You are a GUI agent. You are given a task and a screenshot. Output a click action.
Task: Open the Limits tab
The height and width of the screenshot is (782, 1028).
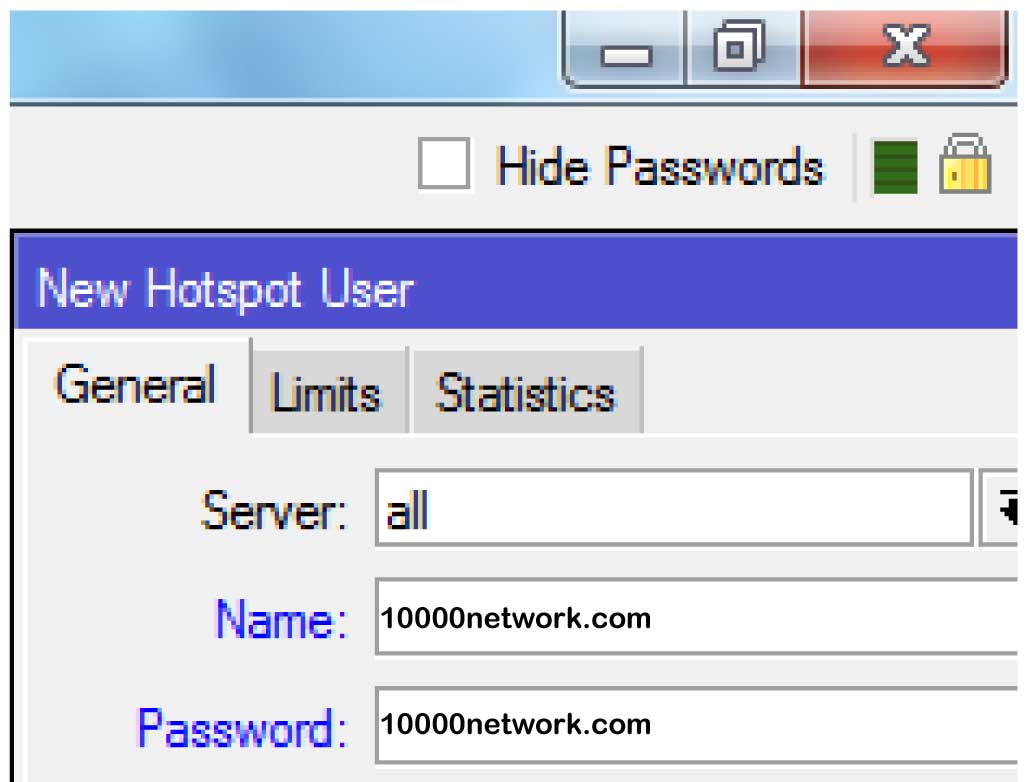[329, 391]
